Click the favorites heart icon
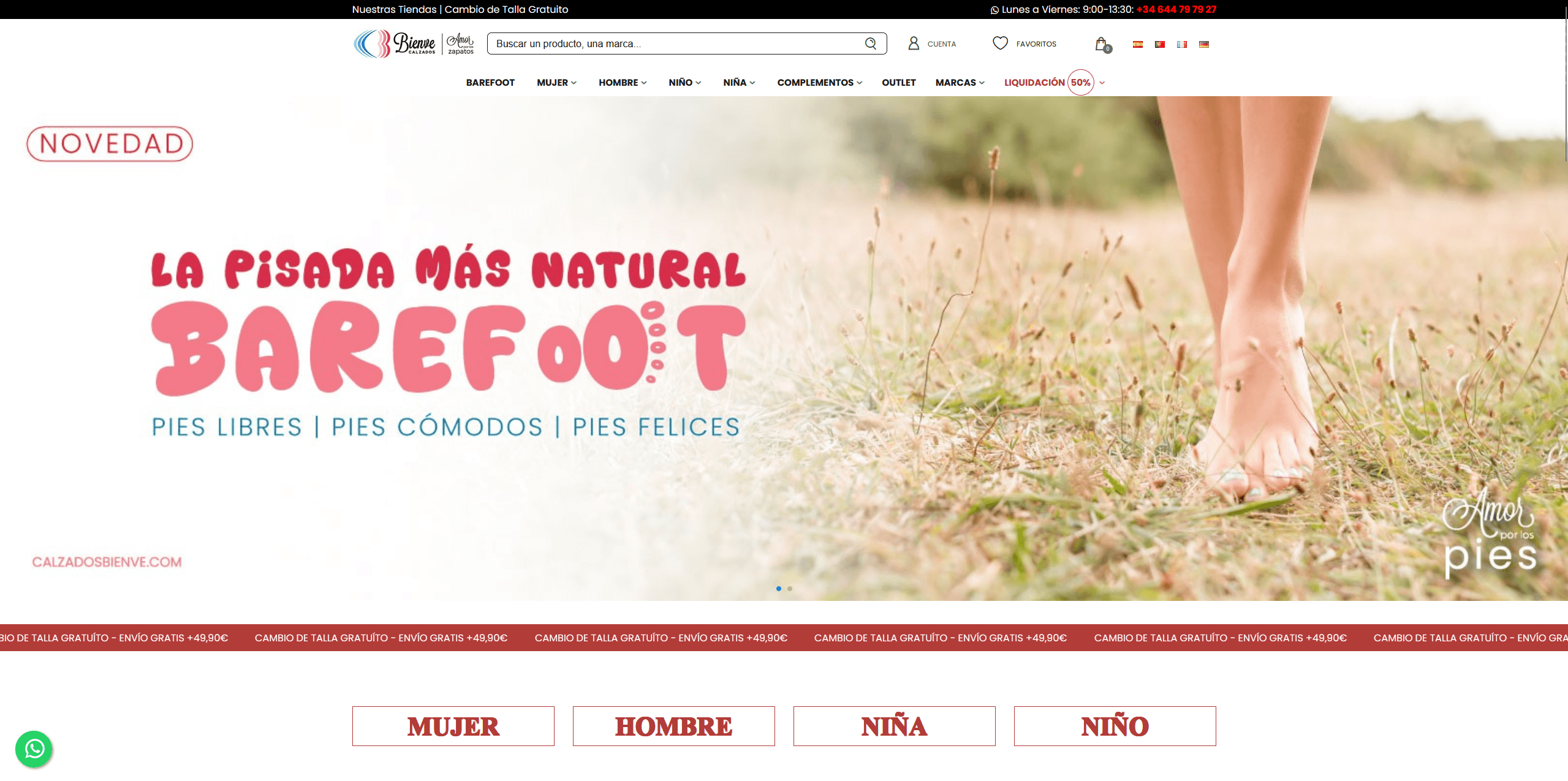Viewport: 1568px width, 781px height. pyautogui.click(x=1000, y=43)
